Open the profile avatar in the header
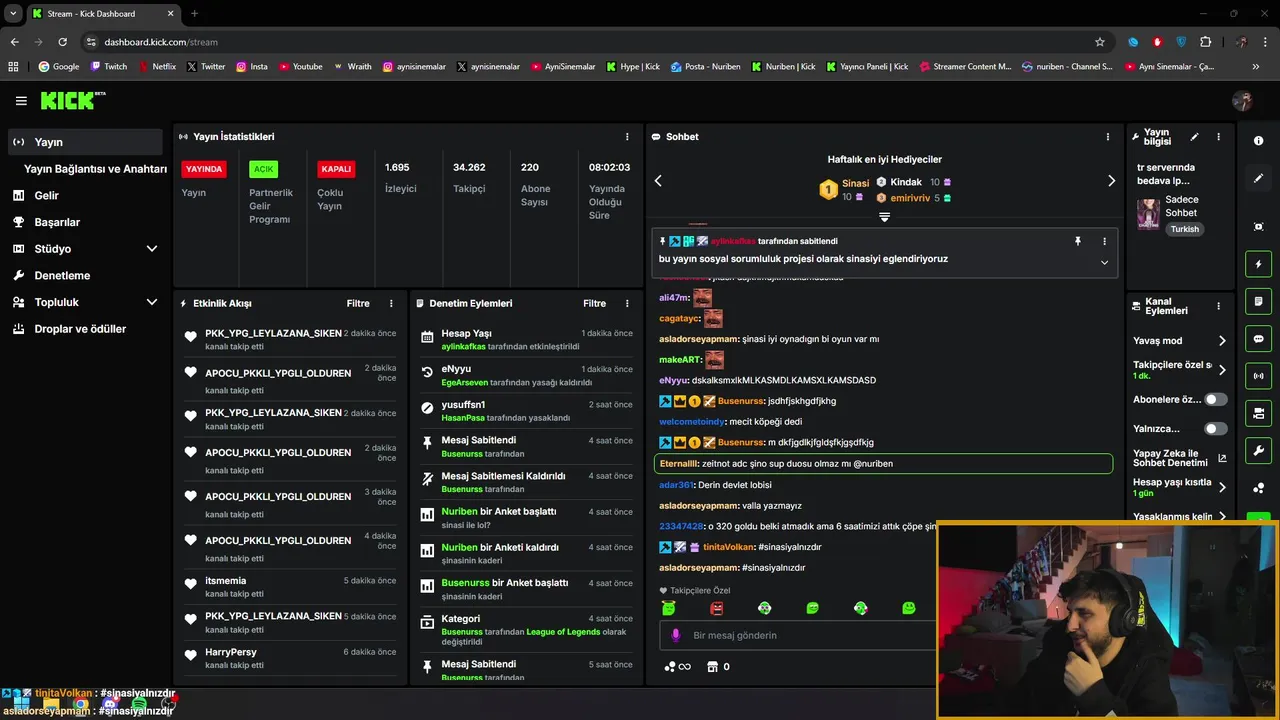1280x720 pixels. click(x=1242, y=101)
